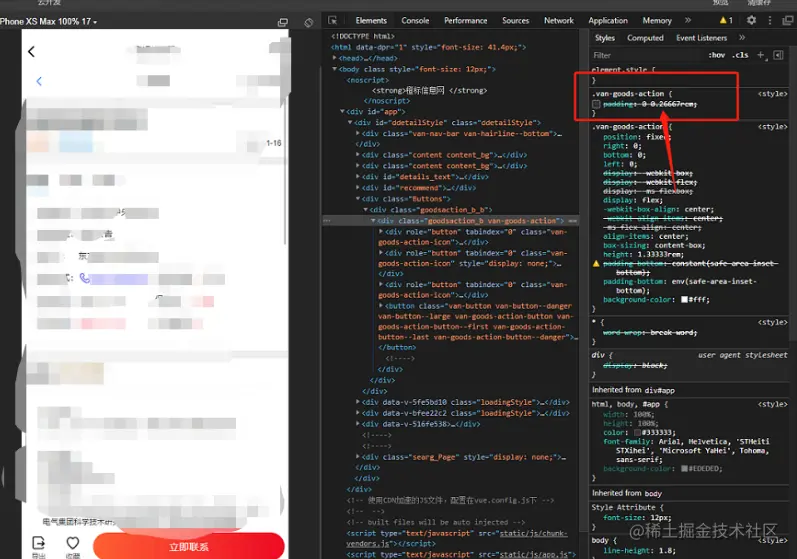
Task: Show more DevTools tabs chevron
Action: (688, 20)
